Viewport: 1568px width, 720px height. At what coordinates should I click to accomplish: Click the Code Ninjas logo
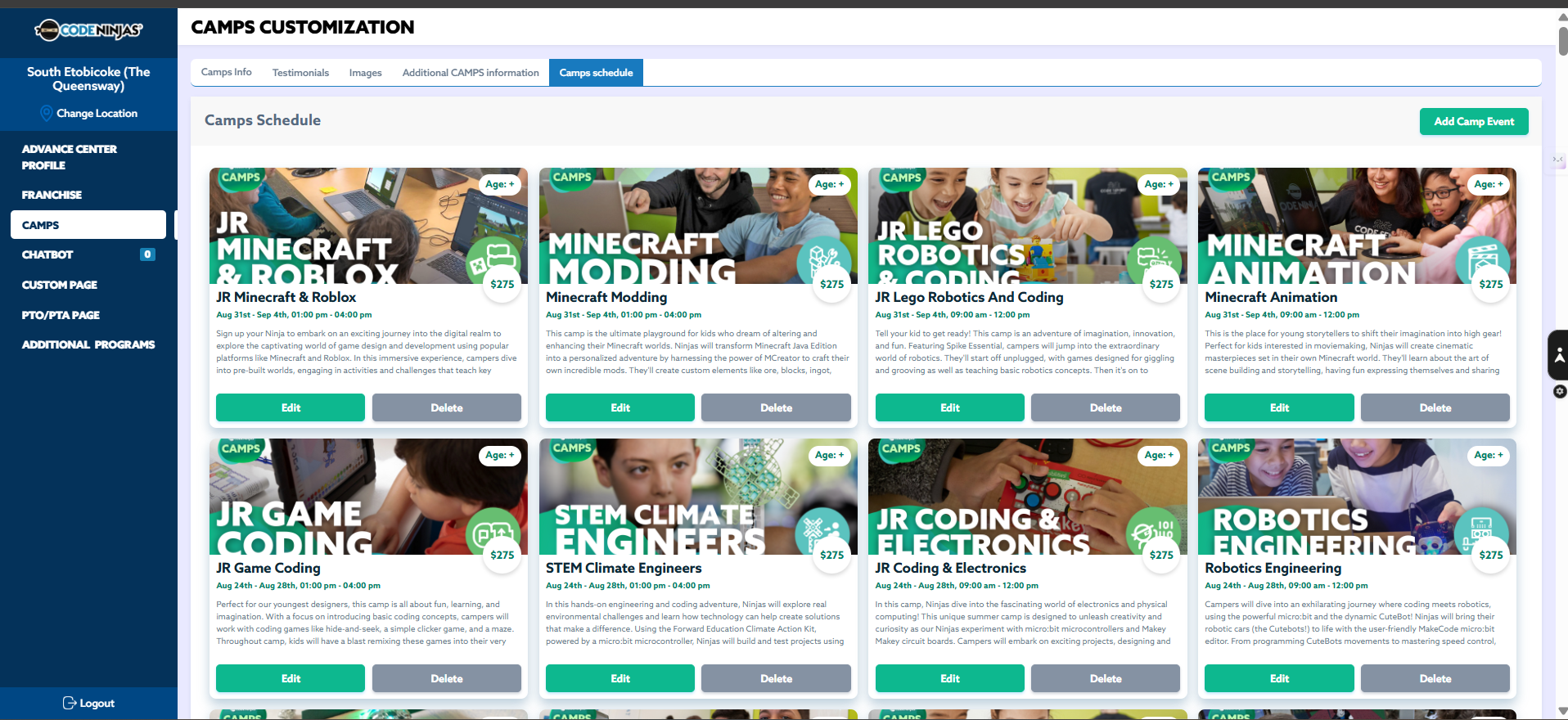click(88, 30)
